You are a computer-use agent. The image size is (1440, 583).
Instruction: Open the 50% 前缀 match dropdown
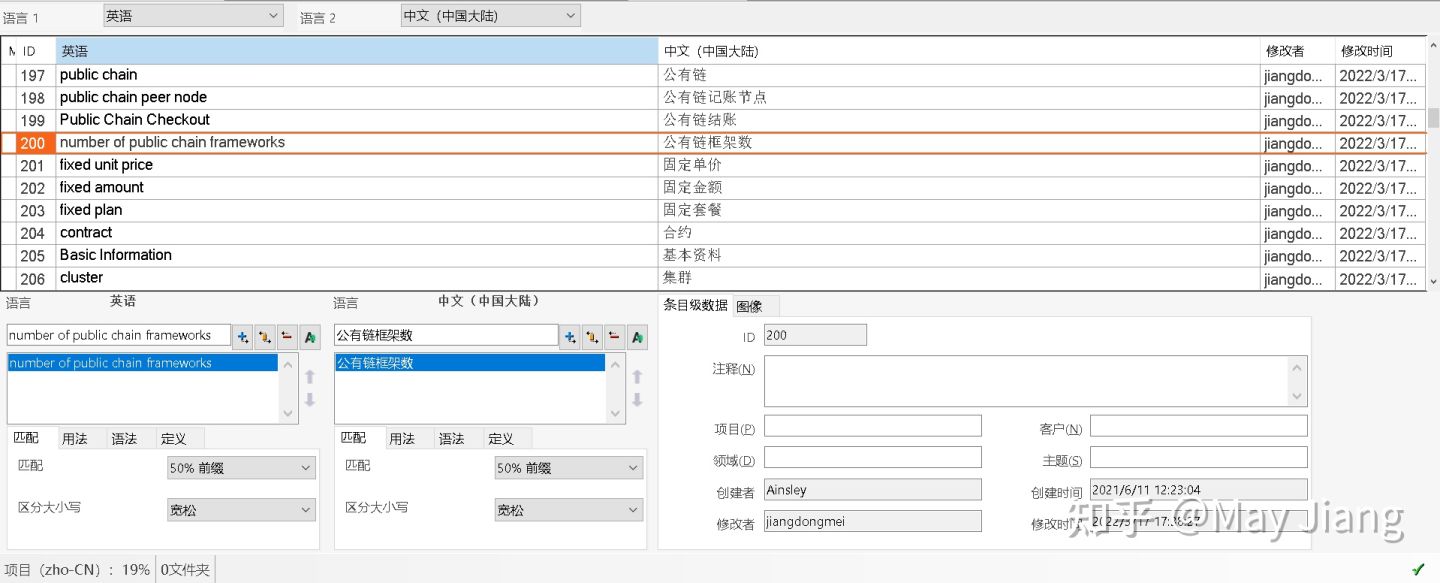point(240,467)
